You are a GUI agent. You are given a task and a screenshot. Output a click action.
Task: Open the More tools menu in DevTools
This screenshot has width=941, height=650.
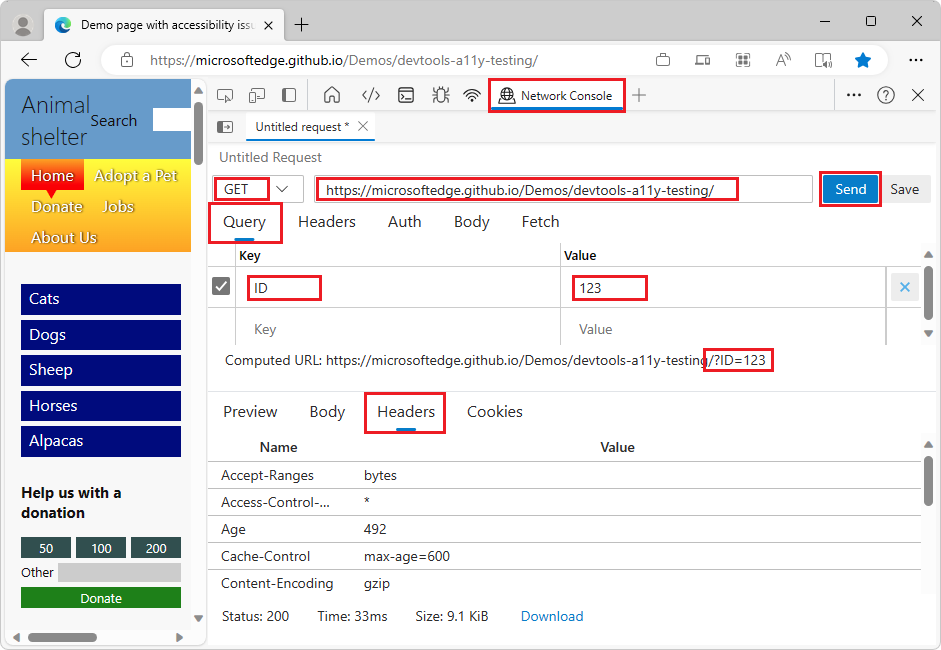853,94
